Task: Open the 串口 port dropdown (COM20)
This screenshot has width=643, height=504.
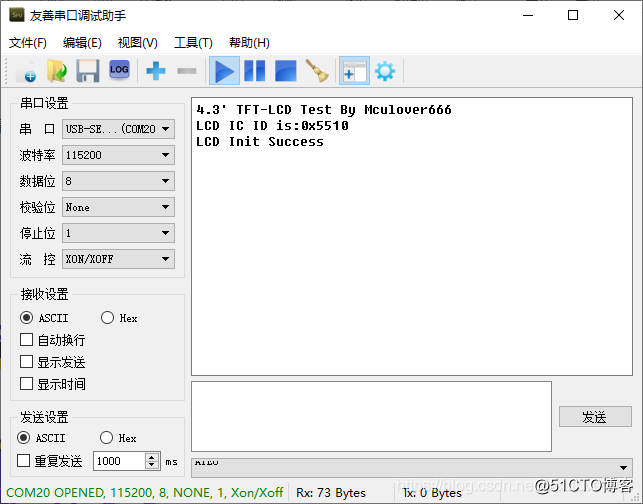Action: (x=119, y=129)
